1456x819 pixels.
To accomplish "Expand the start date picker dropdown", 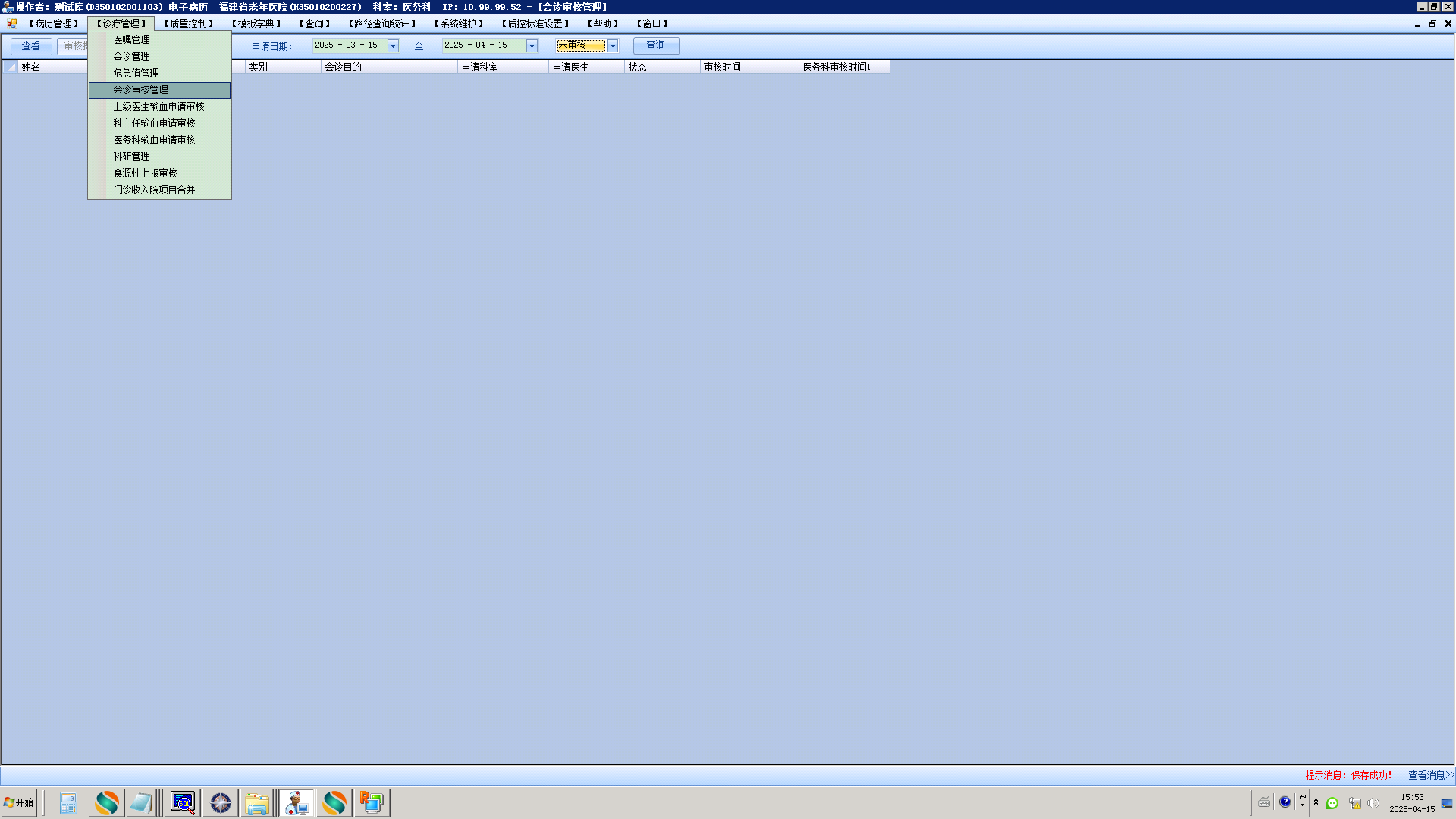I will click(393, 46).
